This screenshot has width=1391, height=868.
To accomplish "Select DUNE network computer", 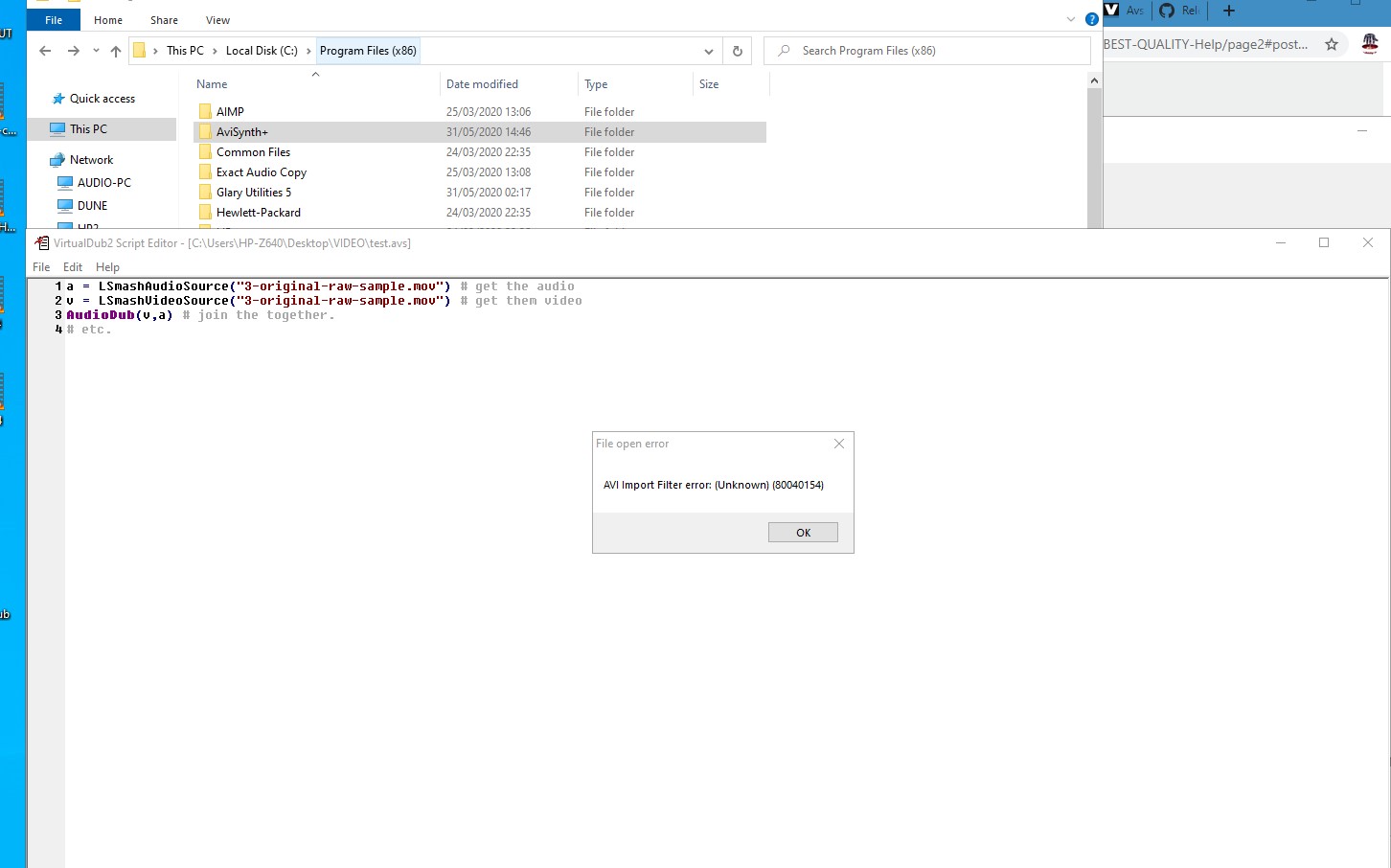I will pos(93,206).
